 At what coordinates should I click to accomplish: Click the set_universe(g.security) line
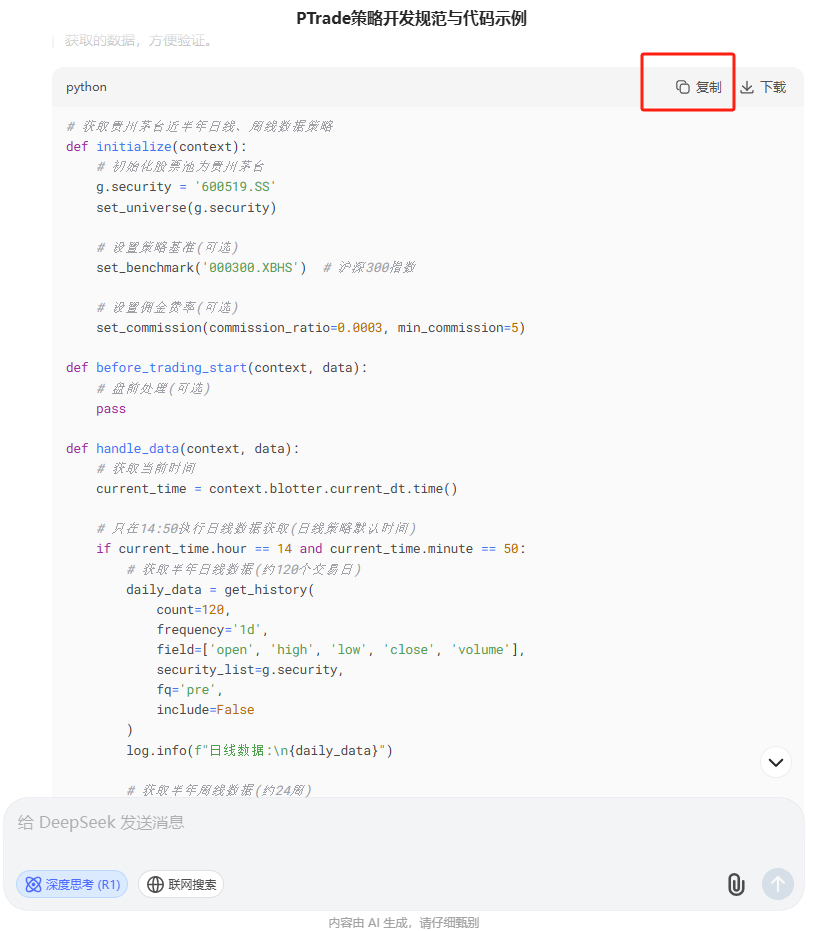pyautogui.click(x=186, y=208)
